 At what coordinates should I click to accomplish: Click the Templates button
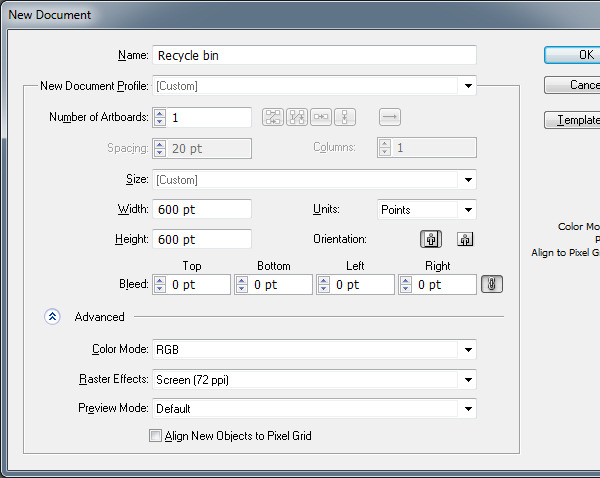(572, 120)
